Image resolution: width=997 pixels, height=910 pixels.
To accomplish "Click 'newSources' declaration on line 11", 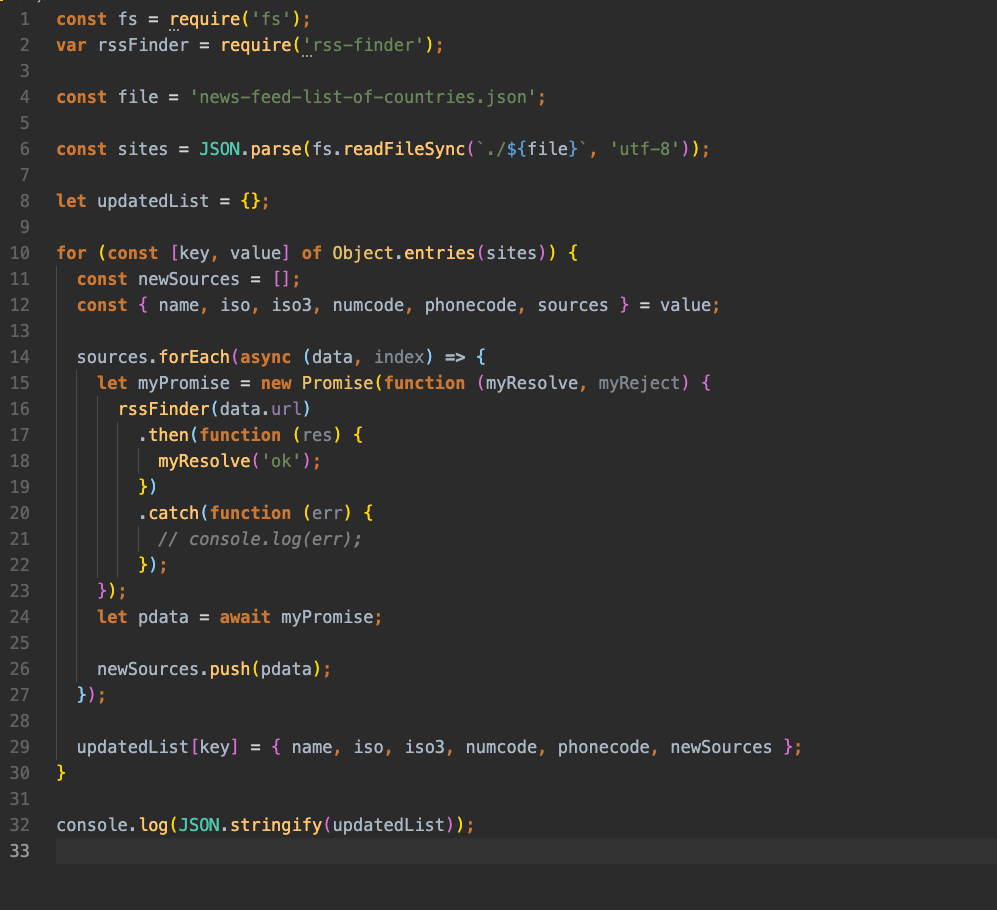I will pos(189,279).
